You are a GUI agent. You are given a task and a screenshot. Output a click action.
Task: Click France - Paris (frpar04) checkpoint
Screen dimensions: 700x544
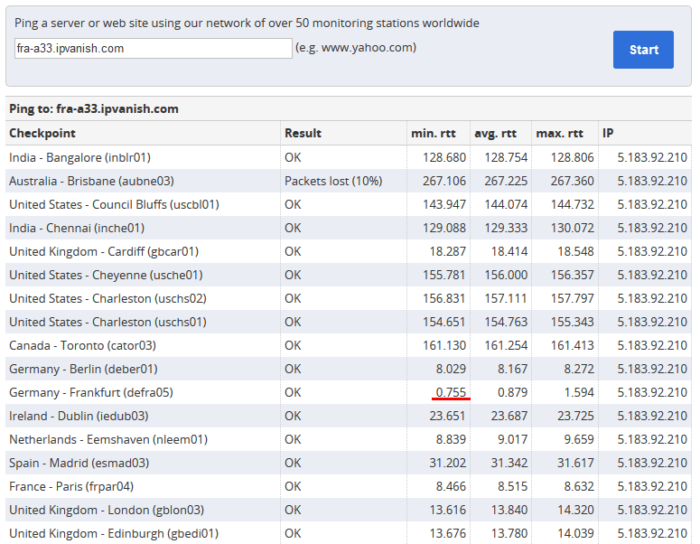(x=71, y=486)
